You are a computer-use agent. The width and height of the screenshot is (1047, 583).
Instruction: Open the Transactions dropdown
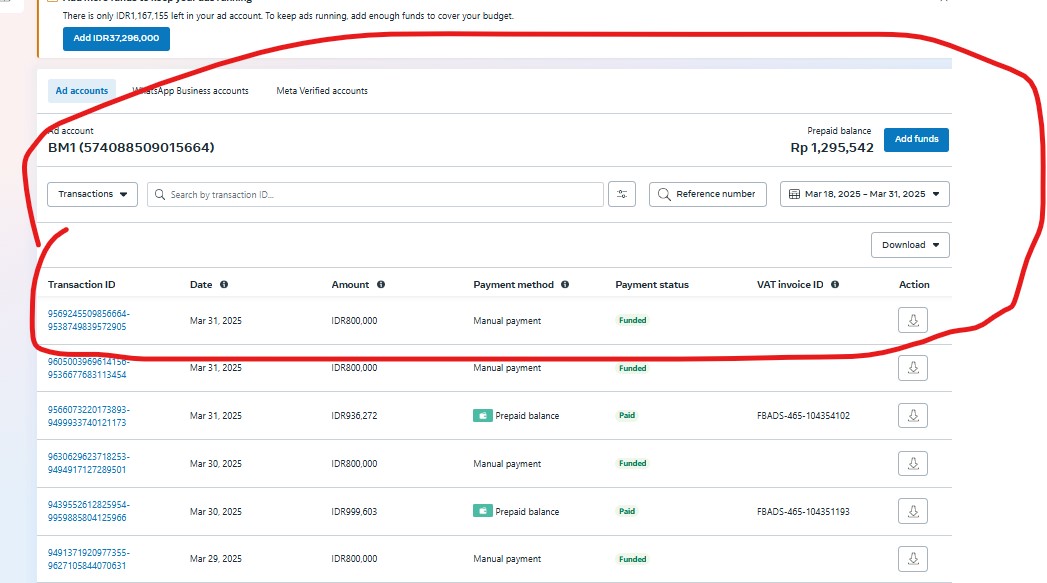coord(92,194)
